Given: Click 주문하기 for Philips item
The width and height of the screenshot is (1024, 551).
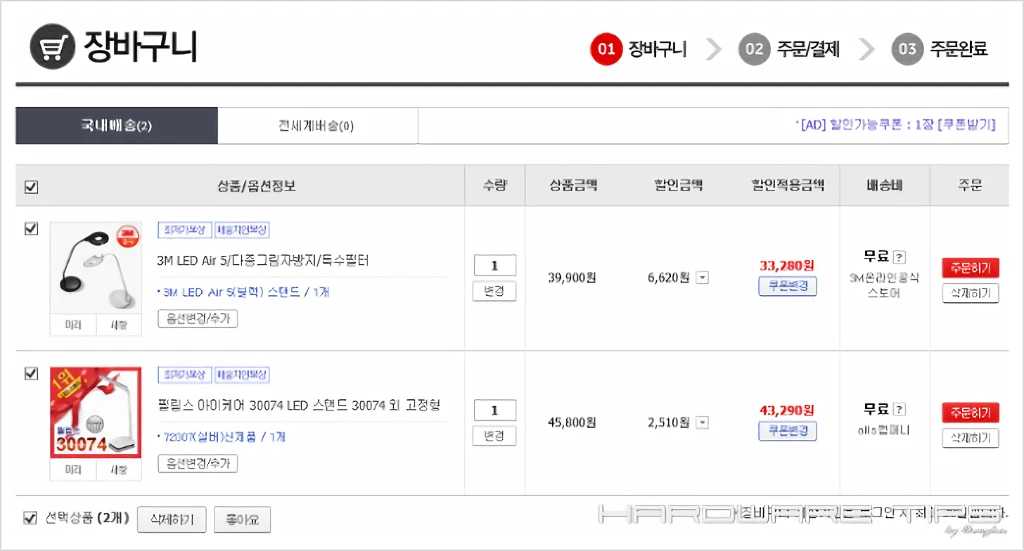Looking at the screenshot, I should point(970,413).
